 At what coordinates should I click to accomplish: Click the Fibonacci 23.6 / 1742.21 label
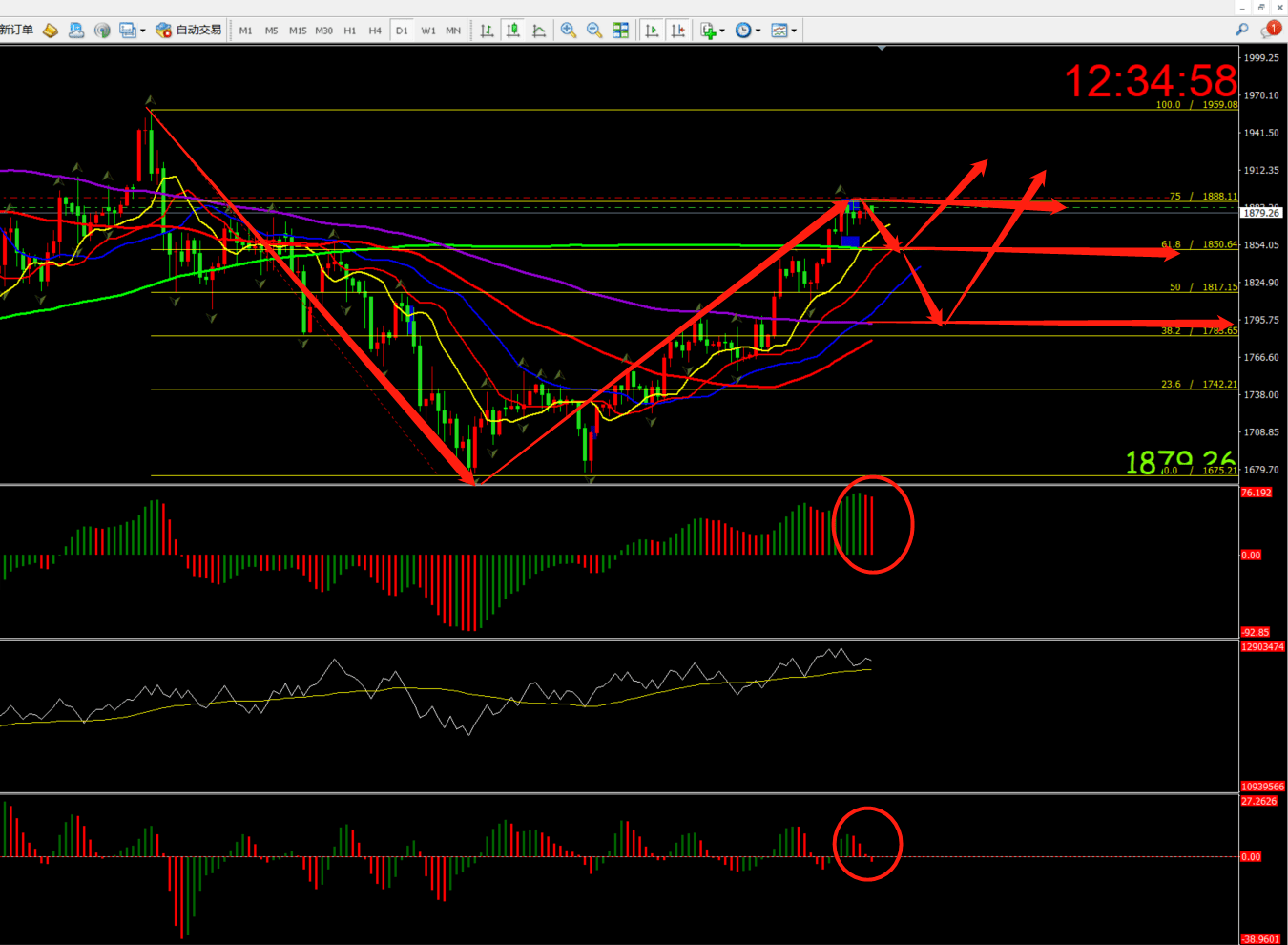(x=1199, y=384)
